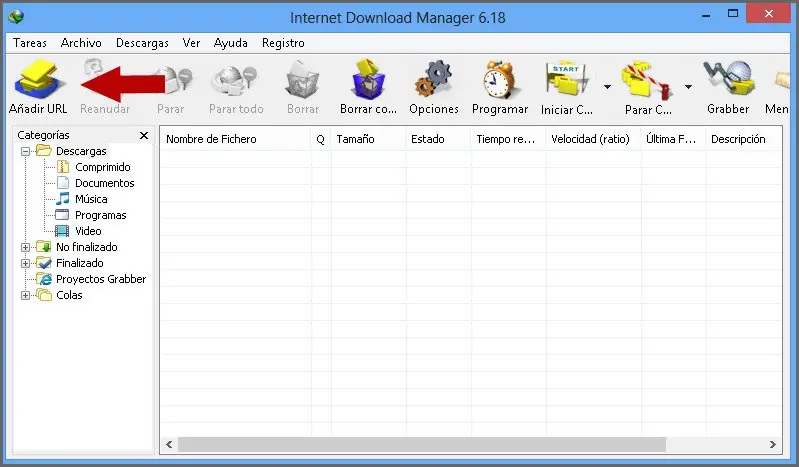Click the Añadir URL toolbar icon

(x=39, y=80)
